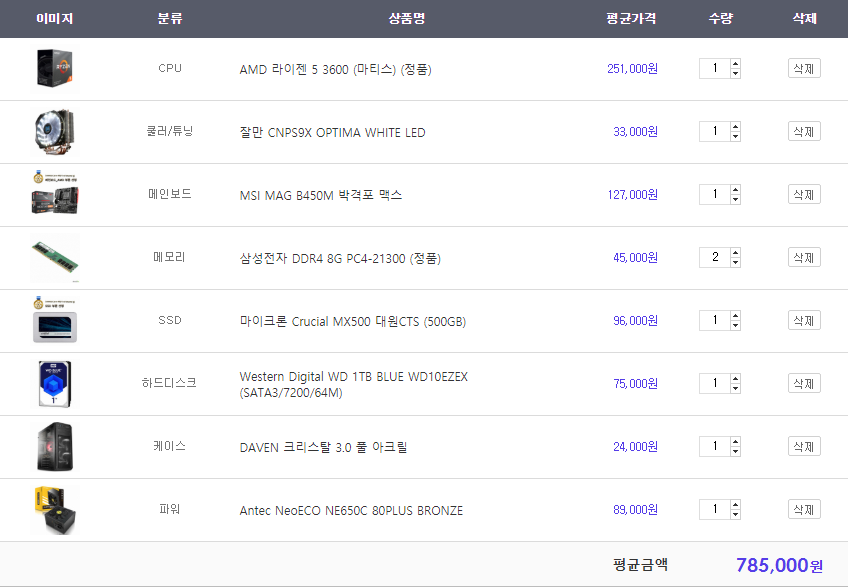Screen dimensions: 849x588
Task: Remove the 메인보드 MSI MAG B450M item
Action: click(804, 194)
